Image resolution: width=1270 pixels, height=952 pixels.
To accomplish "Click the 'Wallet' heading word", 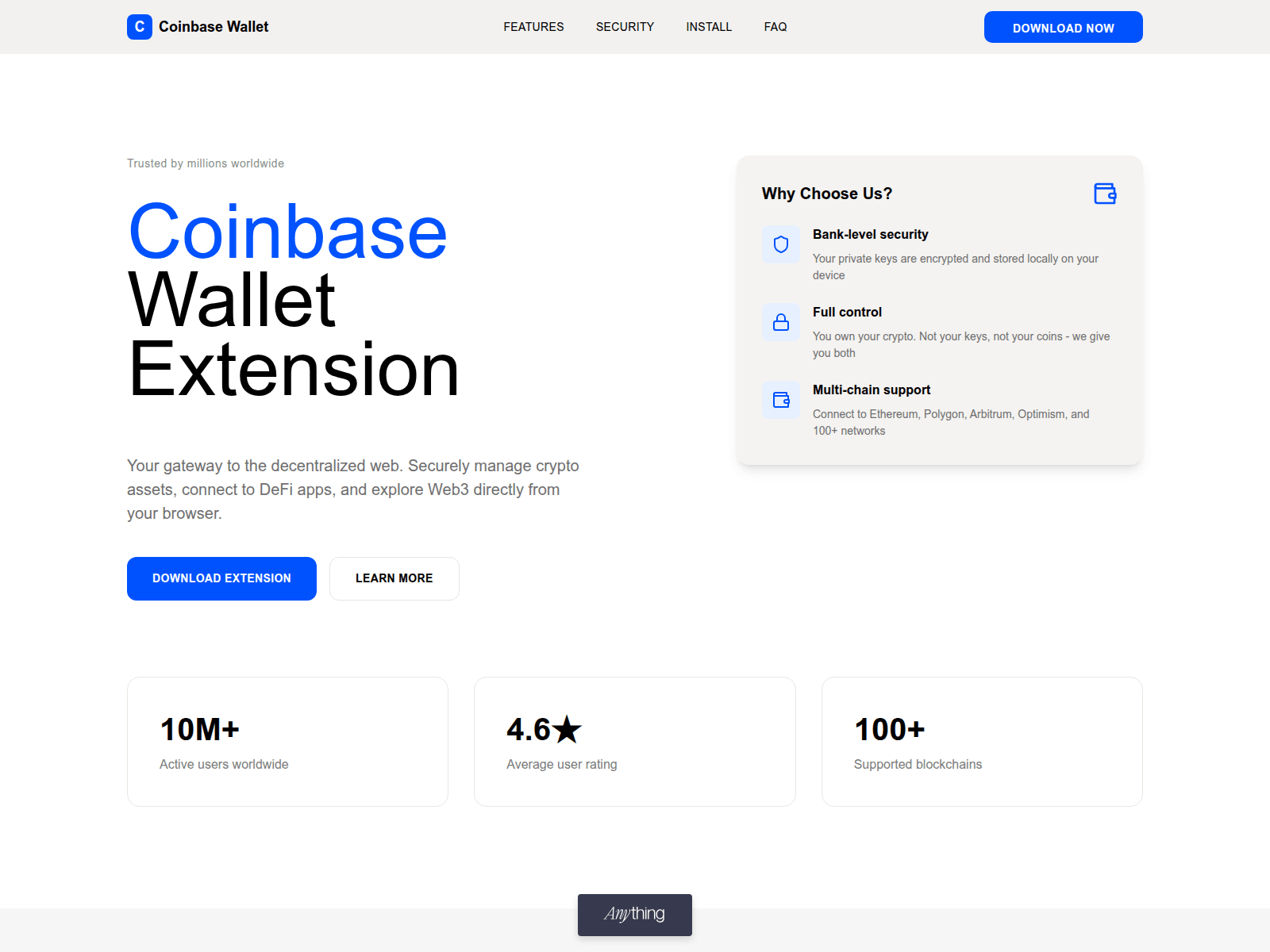I will (x=232, y=301).
